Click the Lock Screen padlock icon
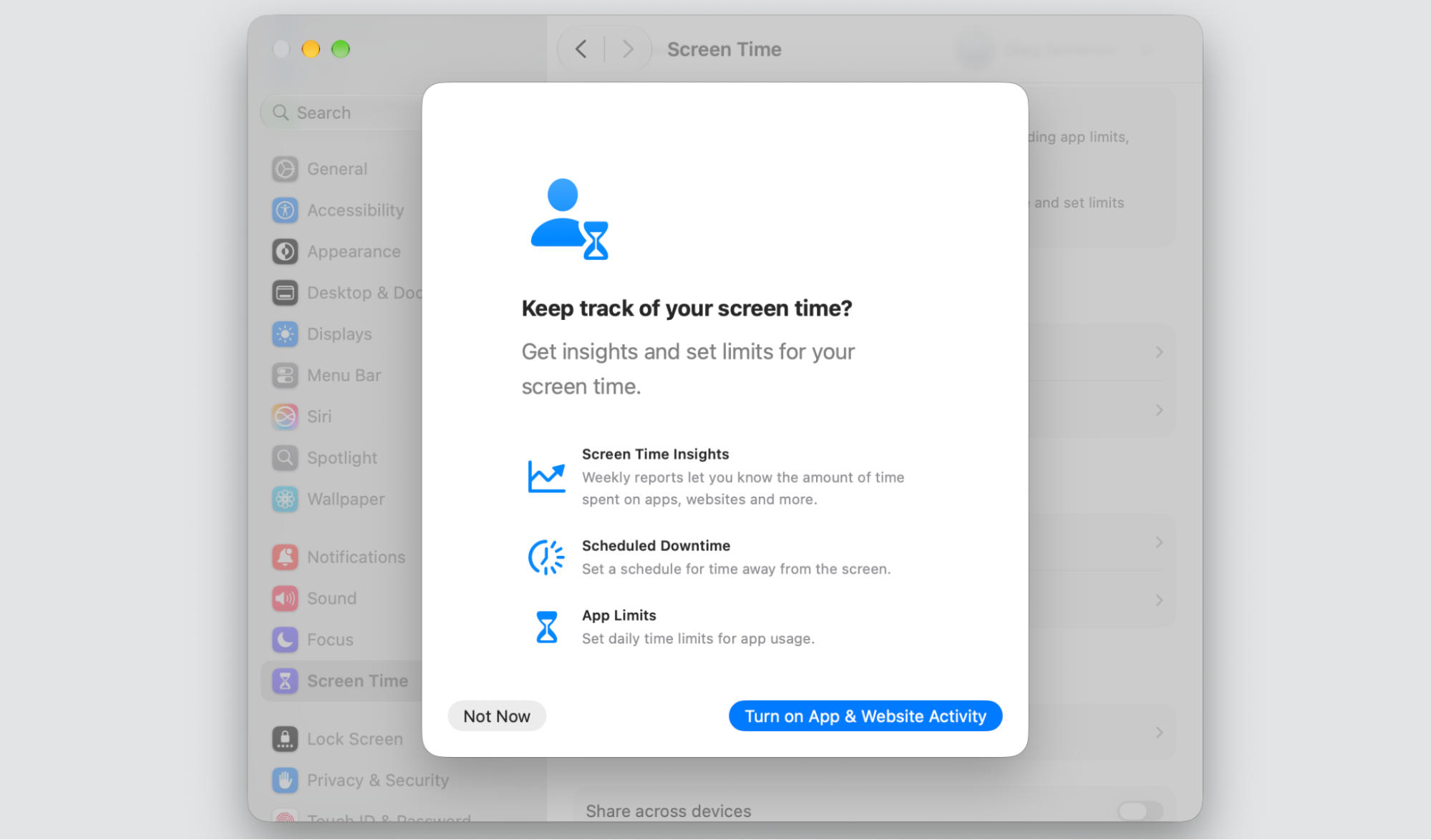This screenshot has width=1431, height=840. 285,739
